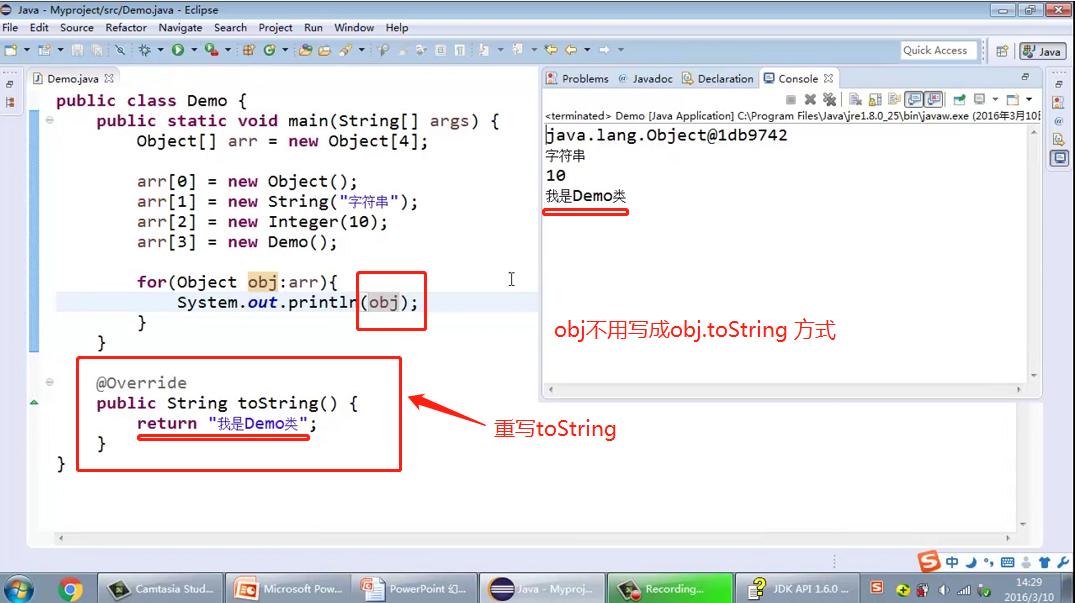Viewport: 1075px width, 603px height.
Task: Click Remove Launch icon in Console
Action: tap(810, 99)
